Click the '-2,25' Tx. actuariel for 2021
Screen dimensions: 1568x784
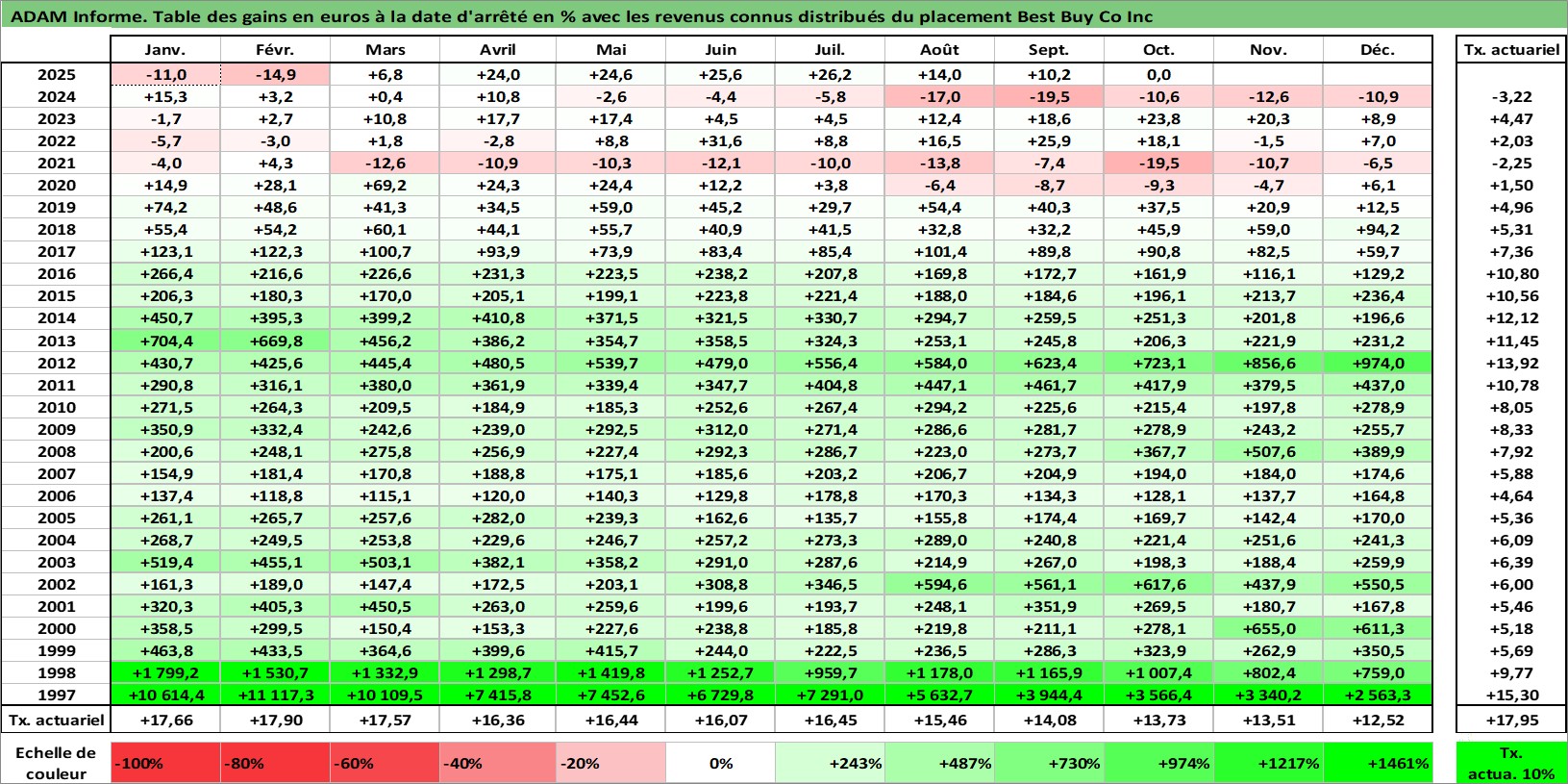(x=1511, y=163)
